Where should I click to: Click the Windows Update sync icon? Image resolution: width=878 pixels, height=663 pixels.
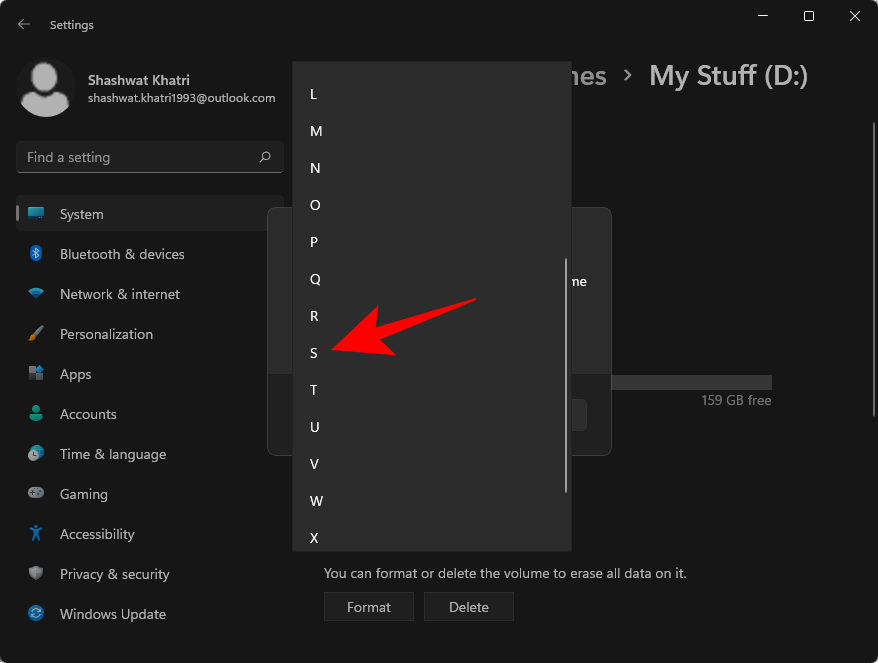(x=36, y=614)
